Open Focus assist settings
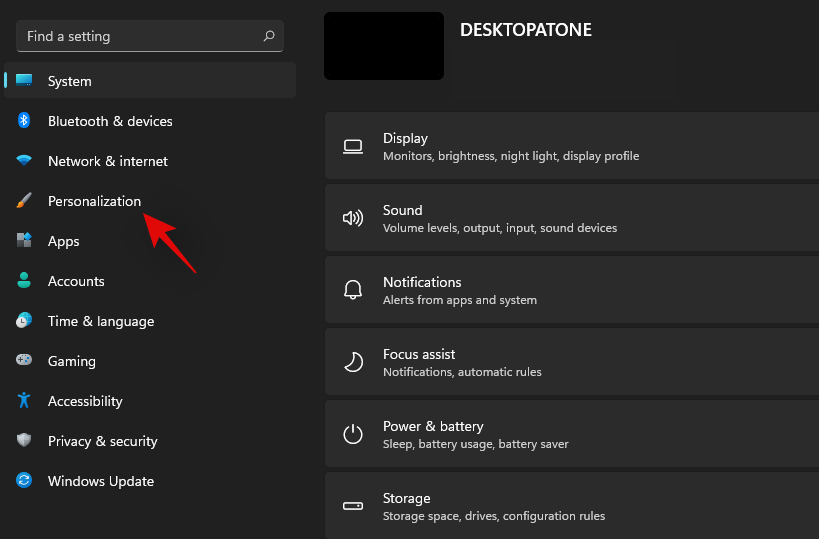 [572, 362]
